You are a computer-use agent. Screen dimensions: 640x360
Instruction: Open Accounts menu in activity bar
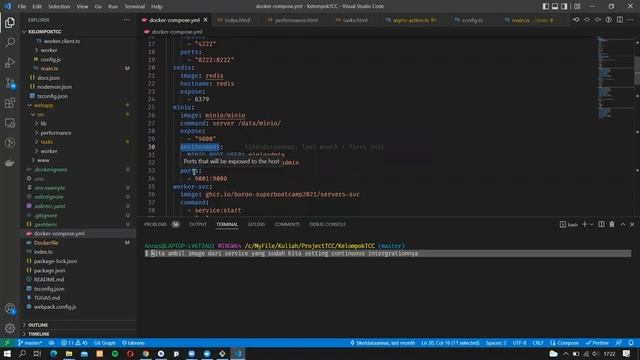10,309
